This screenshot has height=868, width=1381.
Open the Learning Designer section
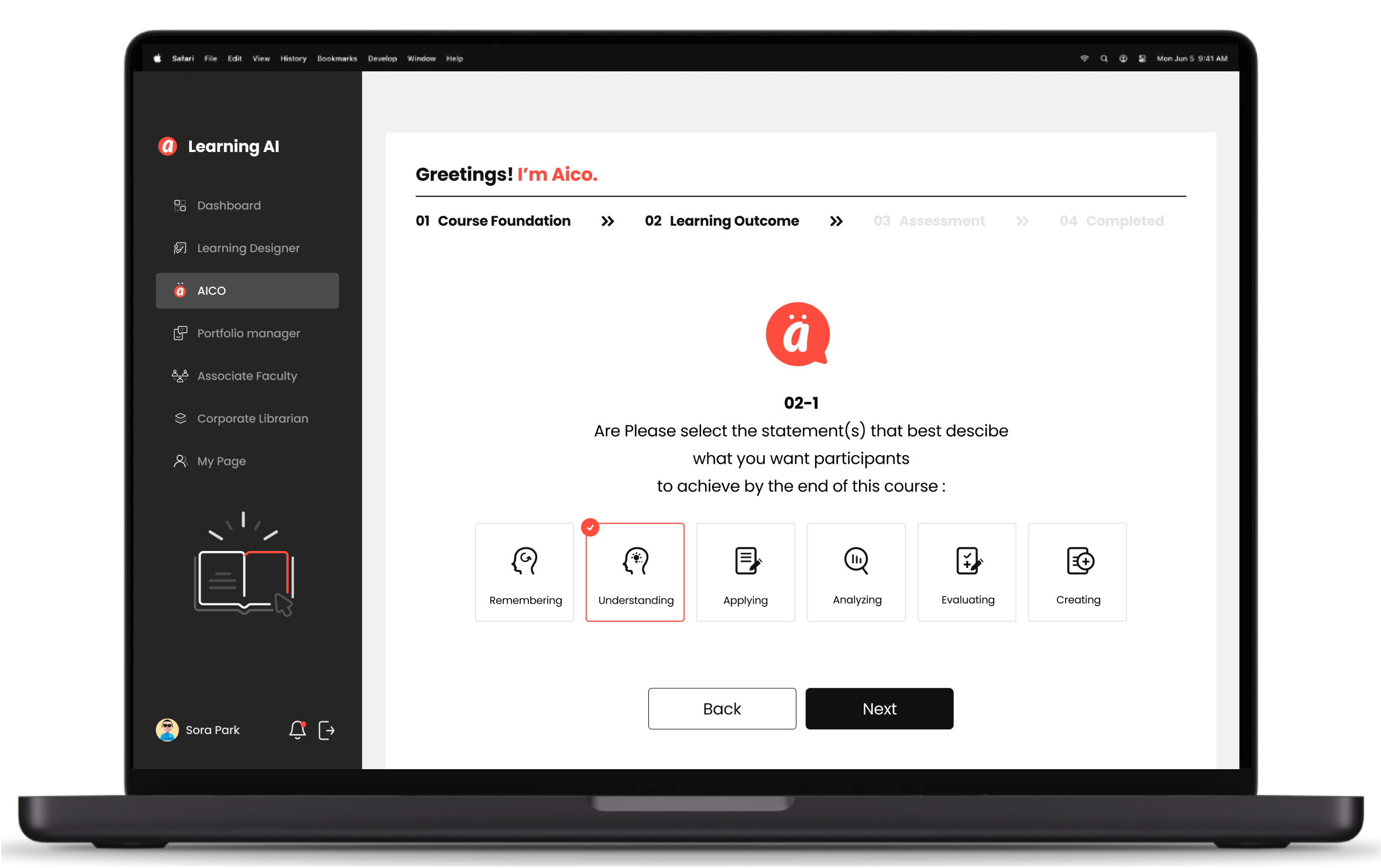(249, 248)
